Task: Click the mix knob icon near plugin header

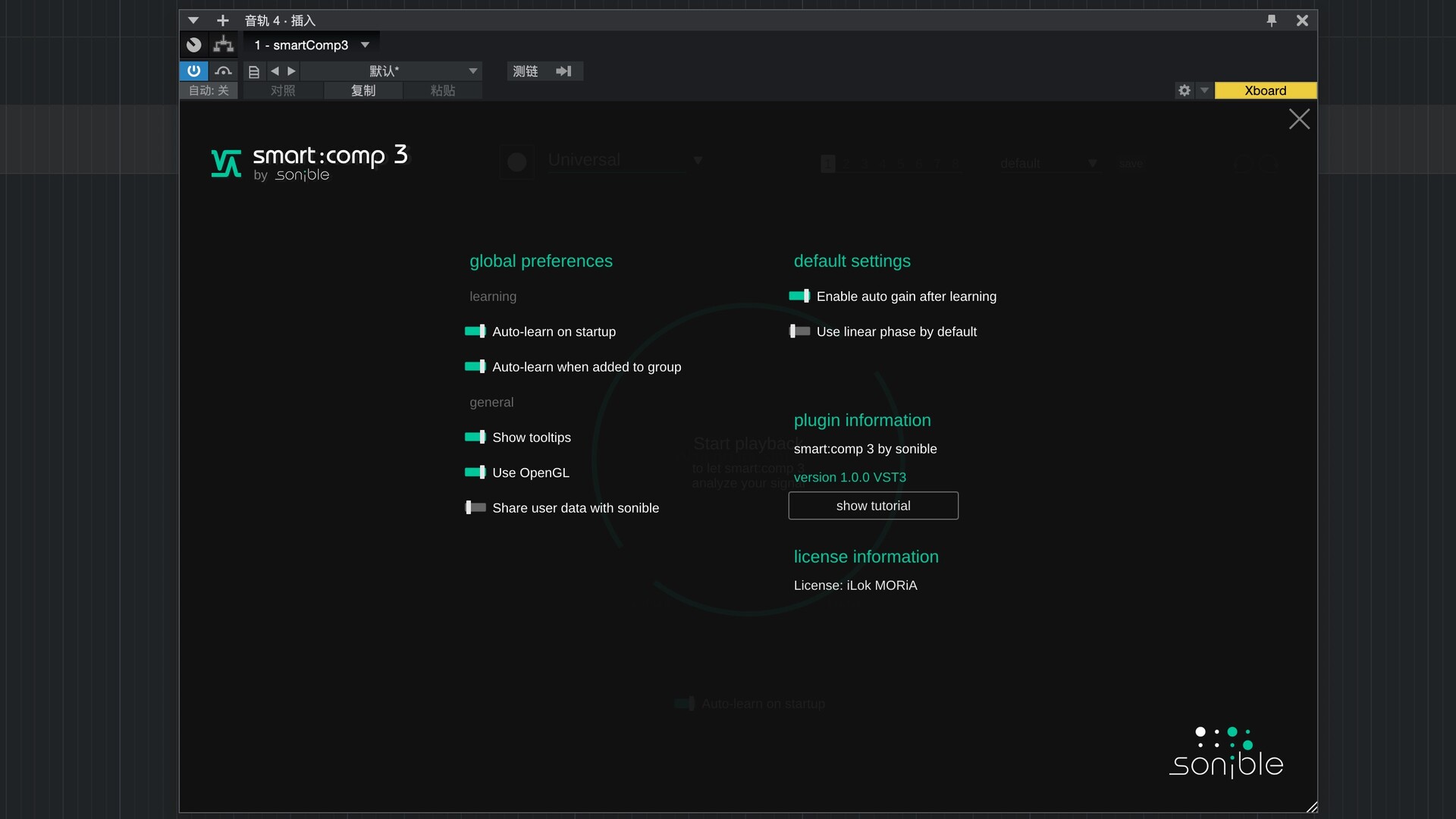Action: click(x=193, y=45)
